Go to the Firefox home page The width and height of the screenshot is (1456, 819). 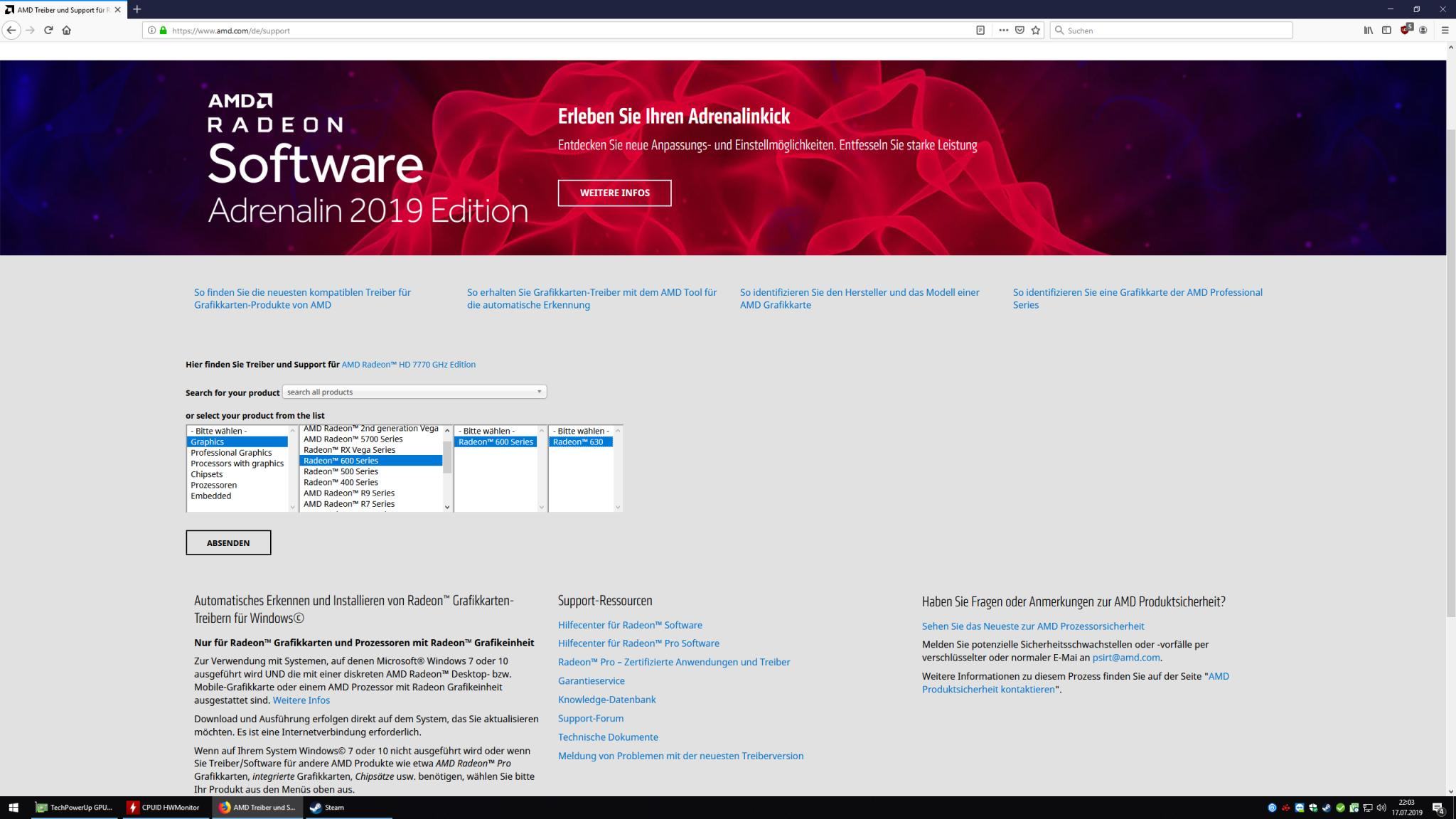(x=67, y=30)
